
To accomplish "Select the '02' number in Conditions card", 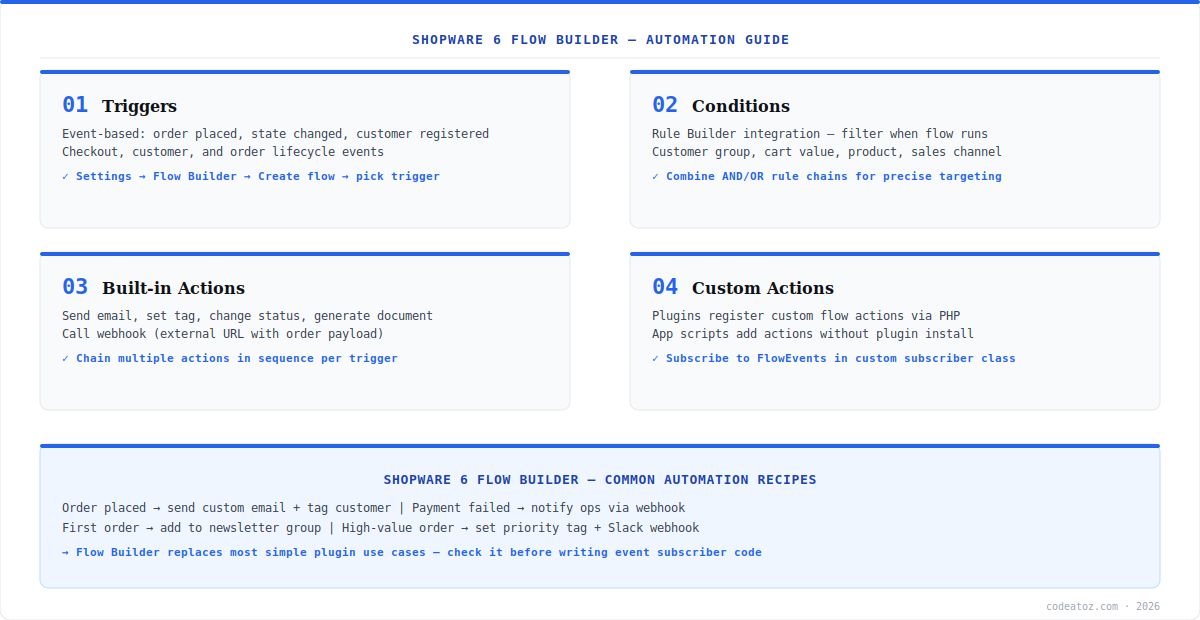I will coord(665,105).
